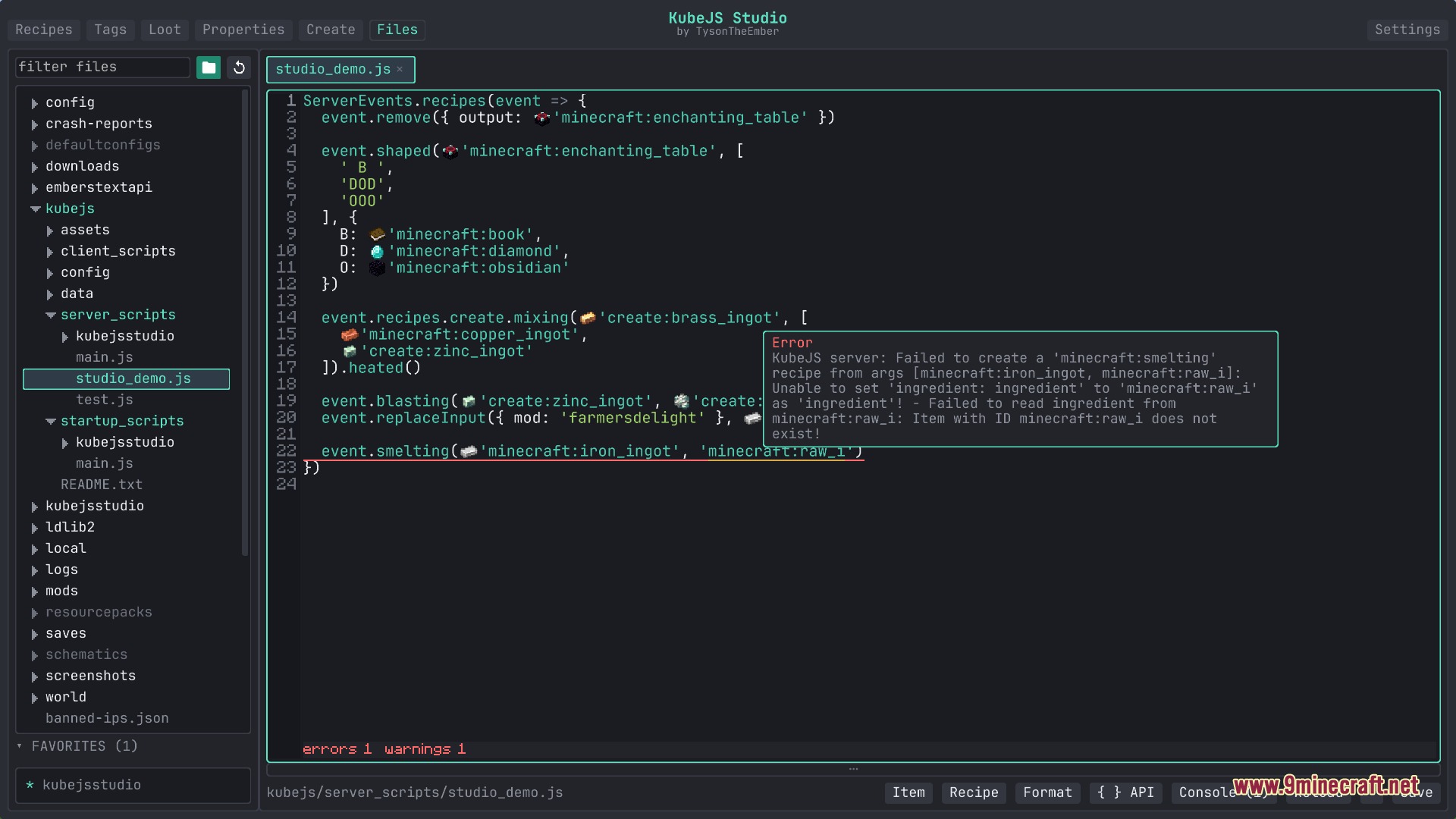This screenshot has width=1456, height=819.
Task: Collapse the startup_scripts folder
Action: pos(50,421)
